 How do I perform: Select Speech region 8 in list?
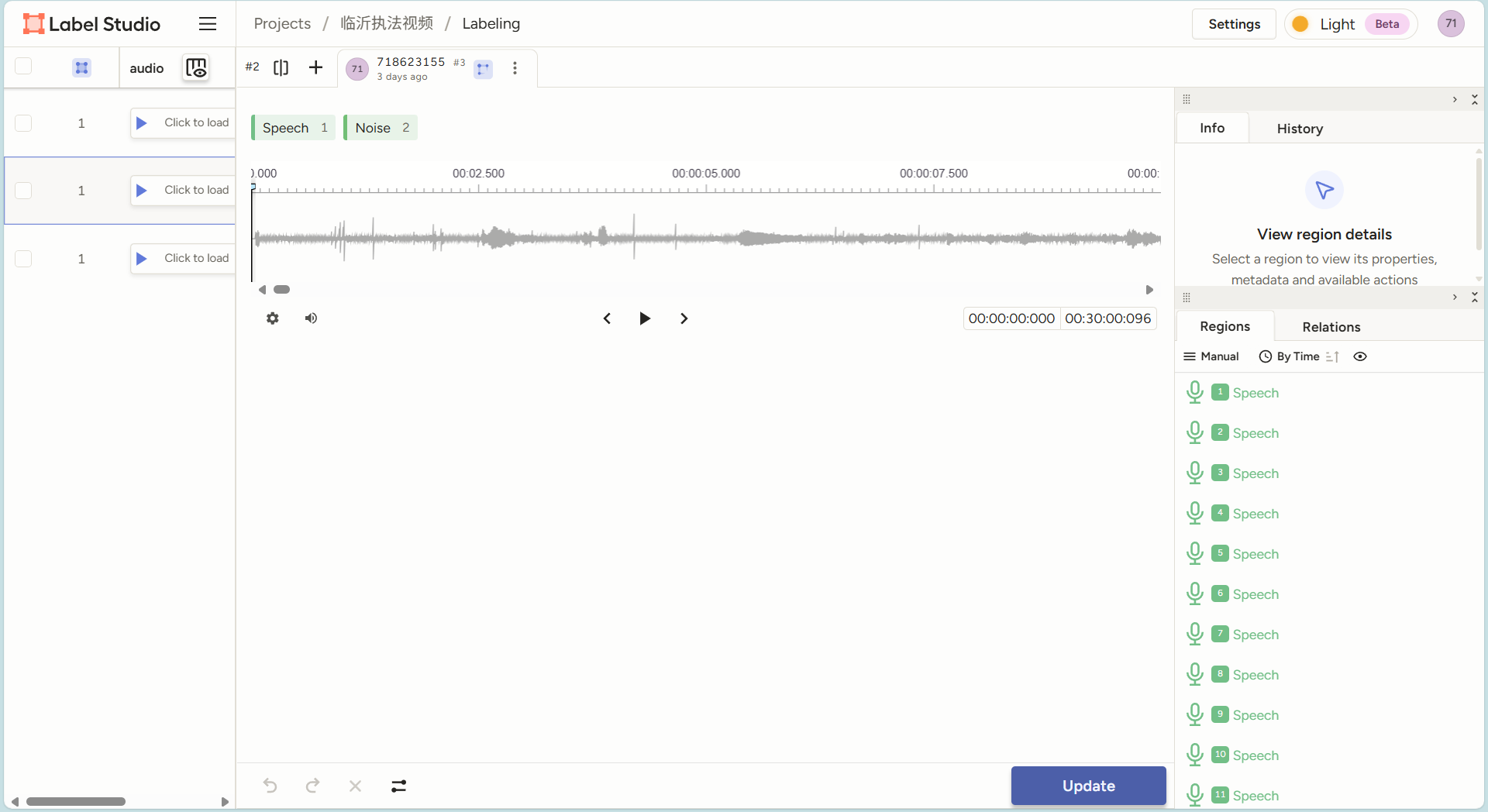(1255, 674)
